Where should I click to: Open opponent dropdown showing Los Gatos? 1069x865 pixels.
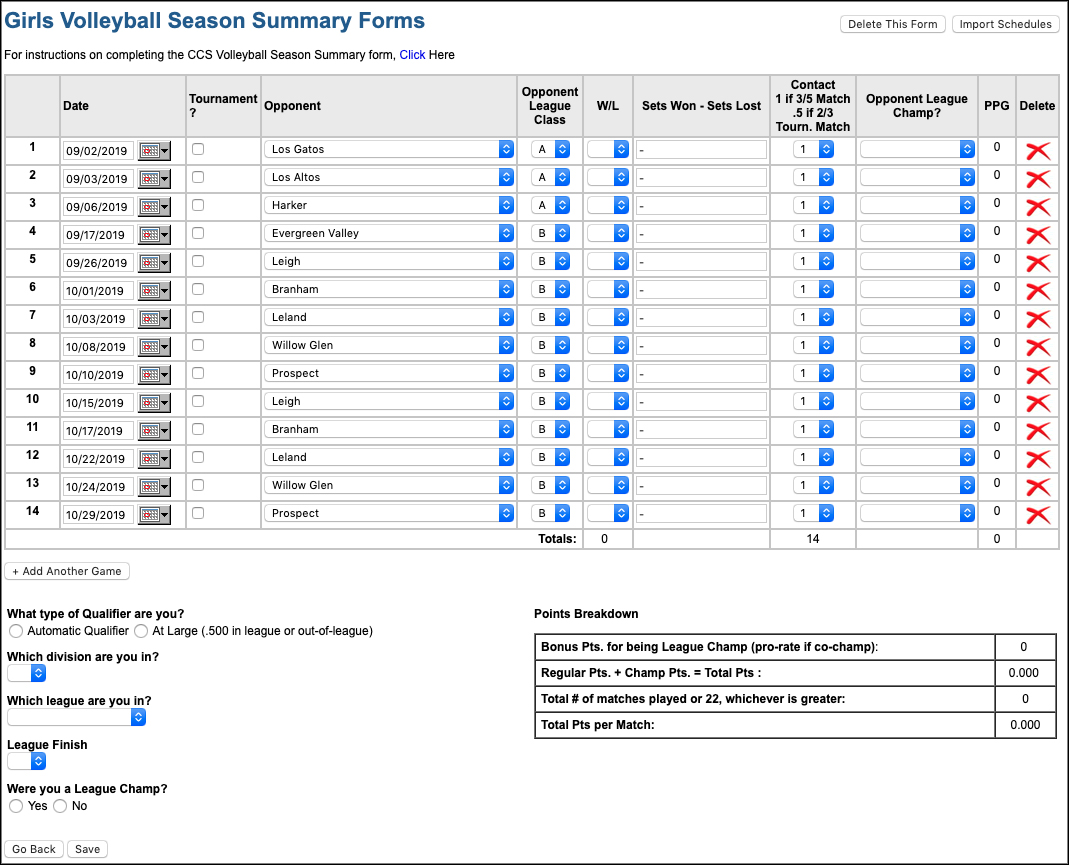pyautogui.click(x=389, y=149)
